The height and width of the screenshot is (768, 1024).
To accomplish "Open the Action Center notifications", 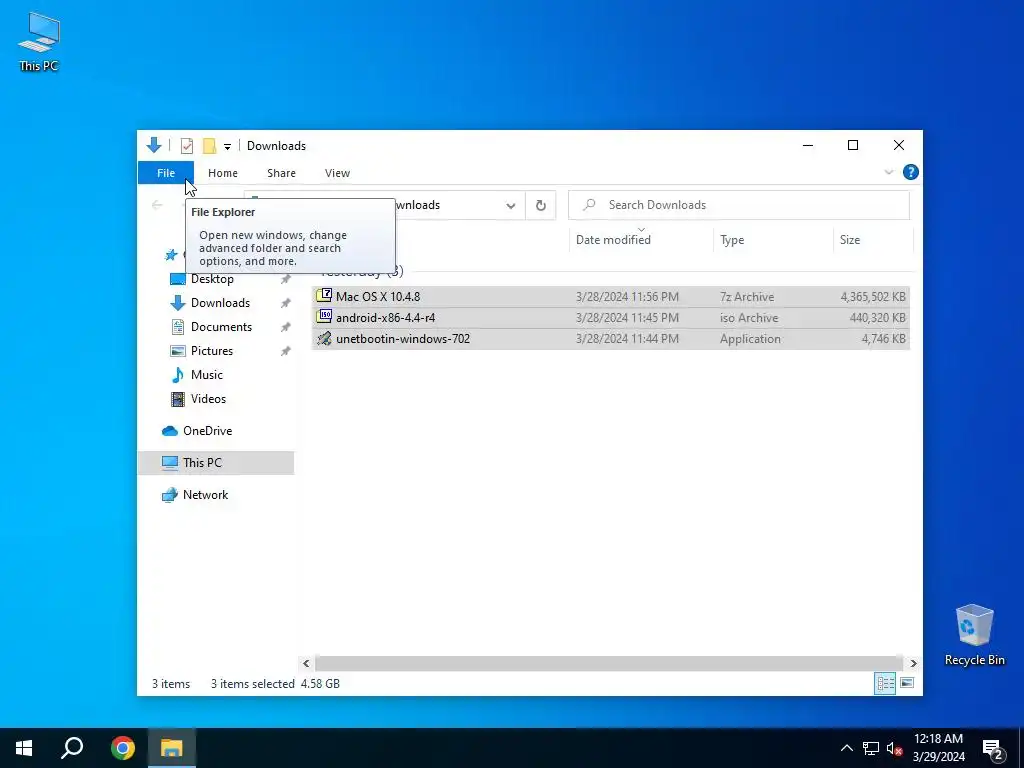I will point(993,748).
